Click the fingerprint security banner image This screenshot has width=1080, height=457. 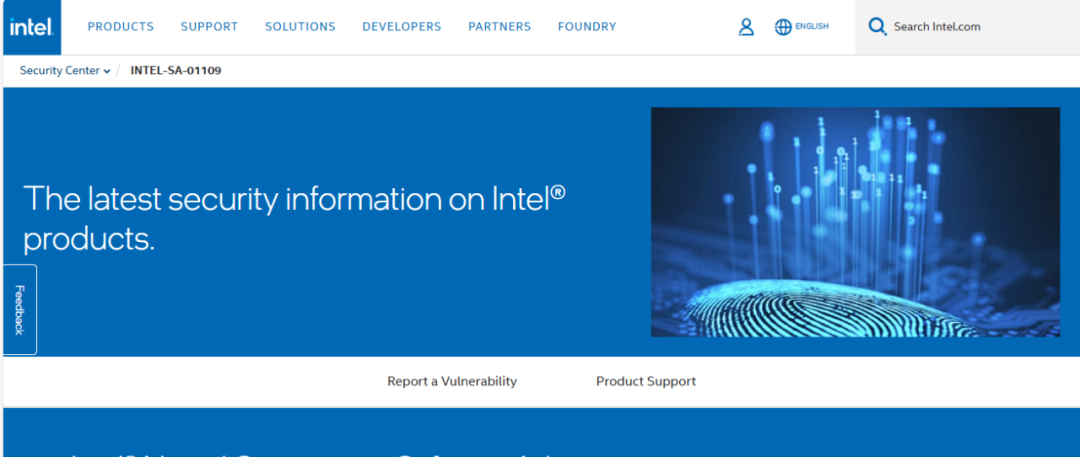coord(855,222)
